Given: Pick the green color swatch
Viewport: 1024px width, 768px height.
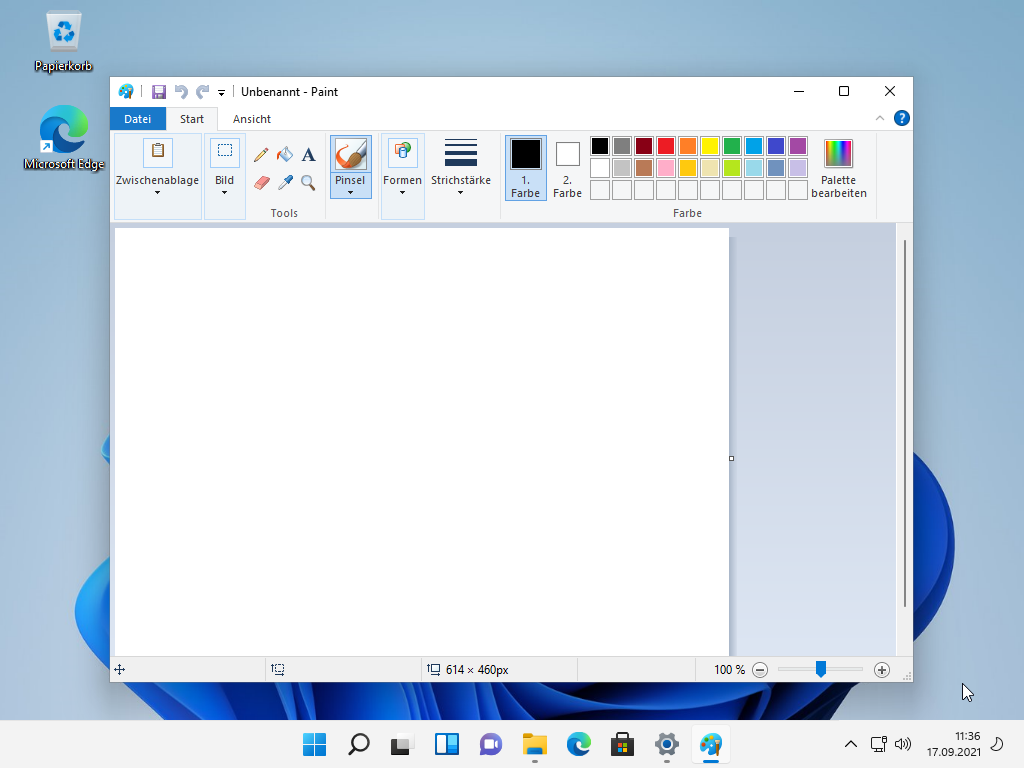Looking at the screenshot, I should coord(732,146).
